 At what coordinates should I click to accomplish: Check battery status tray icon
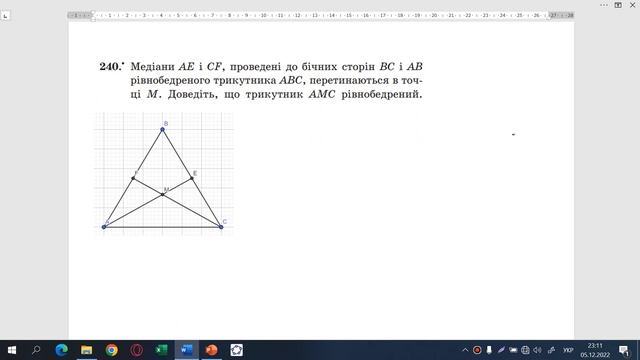tap(513, 350)
